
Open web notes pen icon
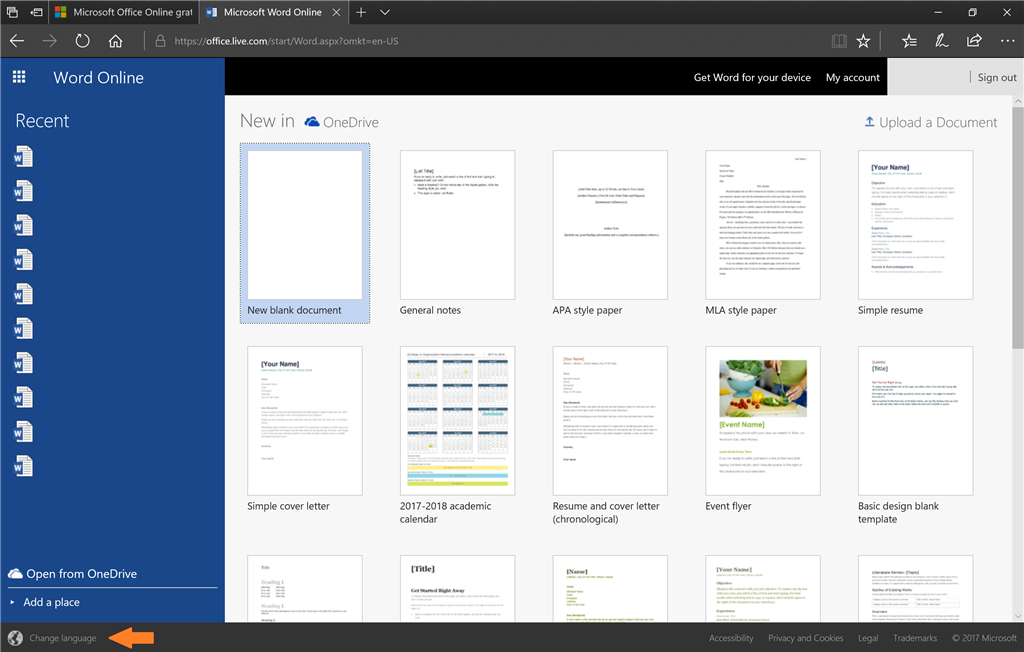tap(941, 41)
